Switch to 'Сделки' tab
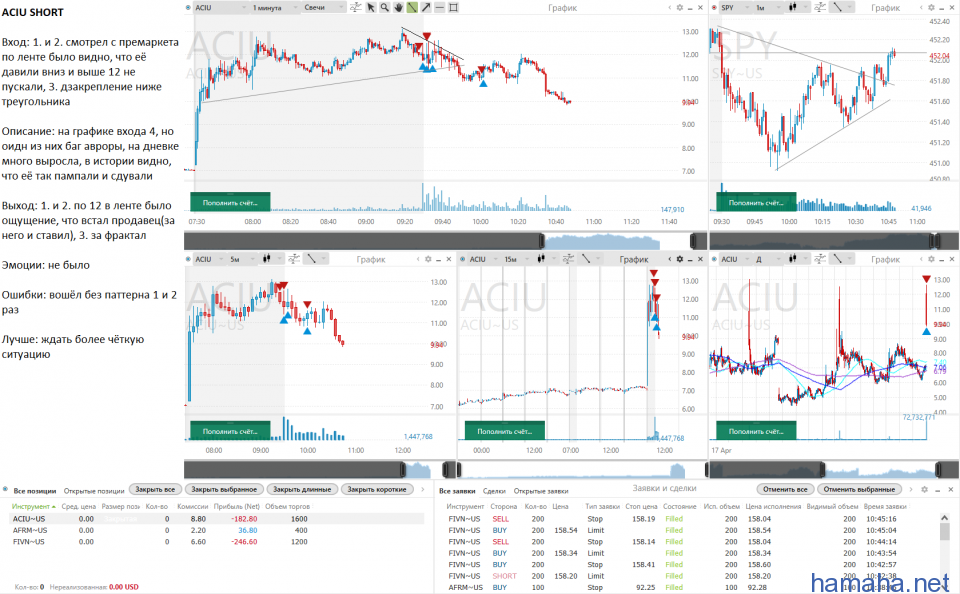The height and width of the screenshot is (594, 960). [x=494, y=491]
